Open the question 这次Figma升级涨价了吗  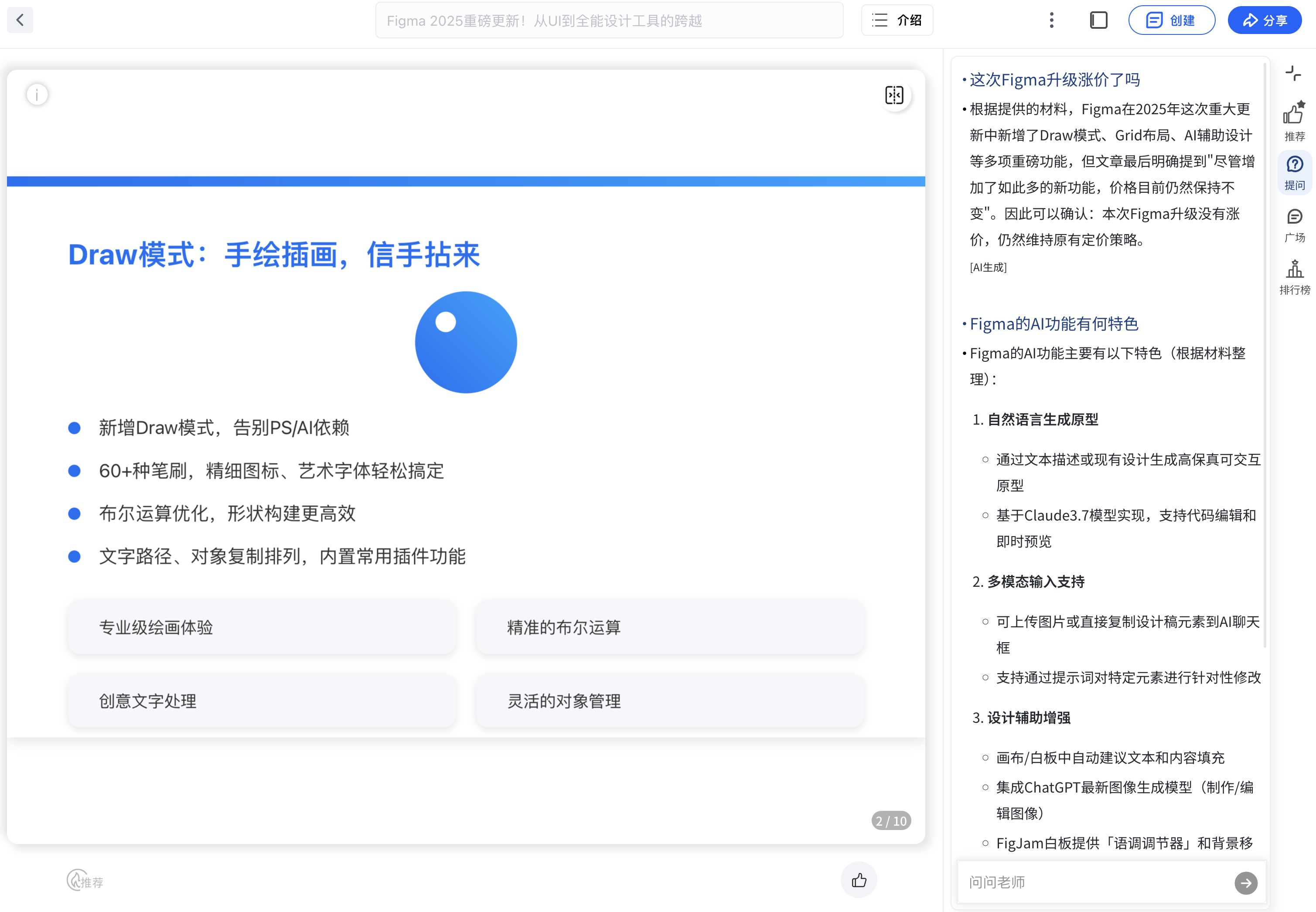pos(1054,79)
